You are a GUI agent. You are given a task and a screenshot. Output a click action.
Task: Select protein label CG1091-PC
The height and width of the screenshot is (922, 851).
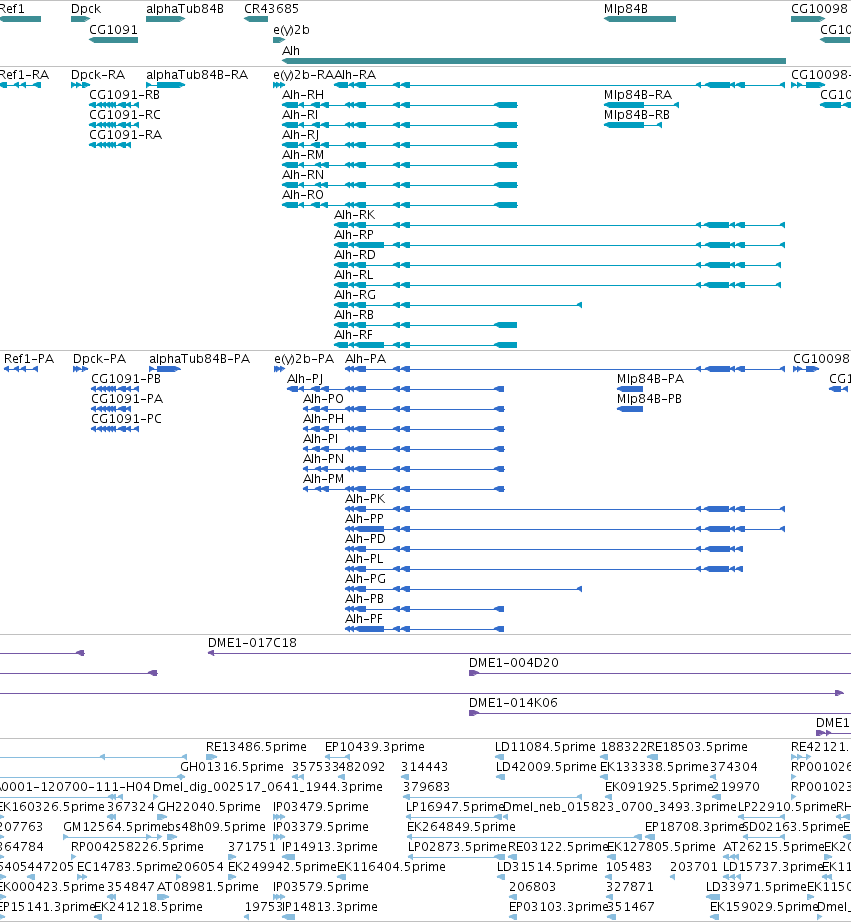click(126, 419)
